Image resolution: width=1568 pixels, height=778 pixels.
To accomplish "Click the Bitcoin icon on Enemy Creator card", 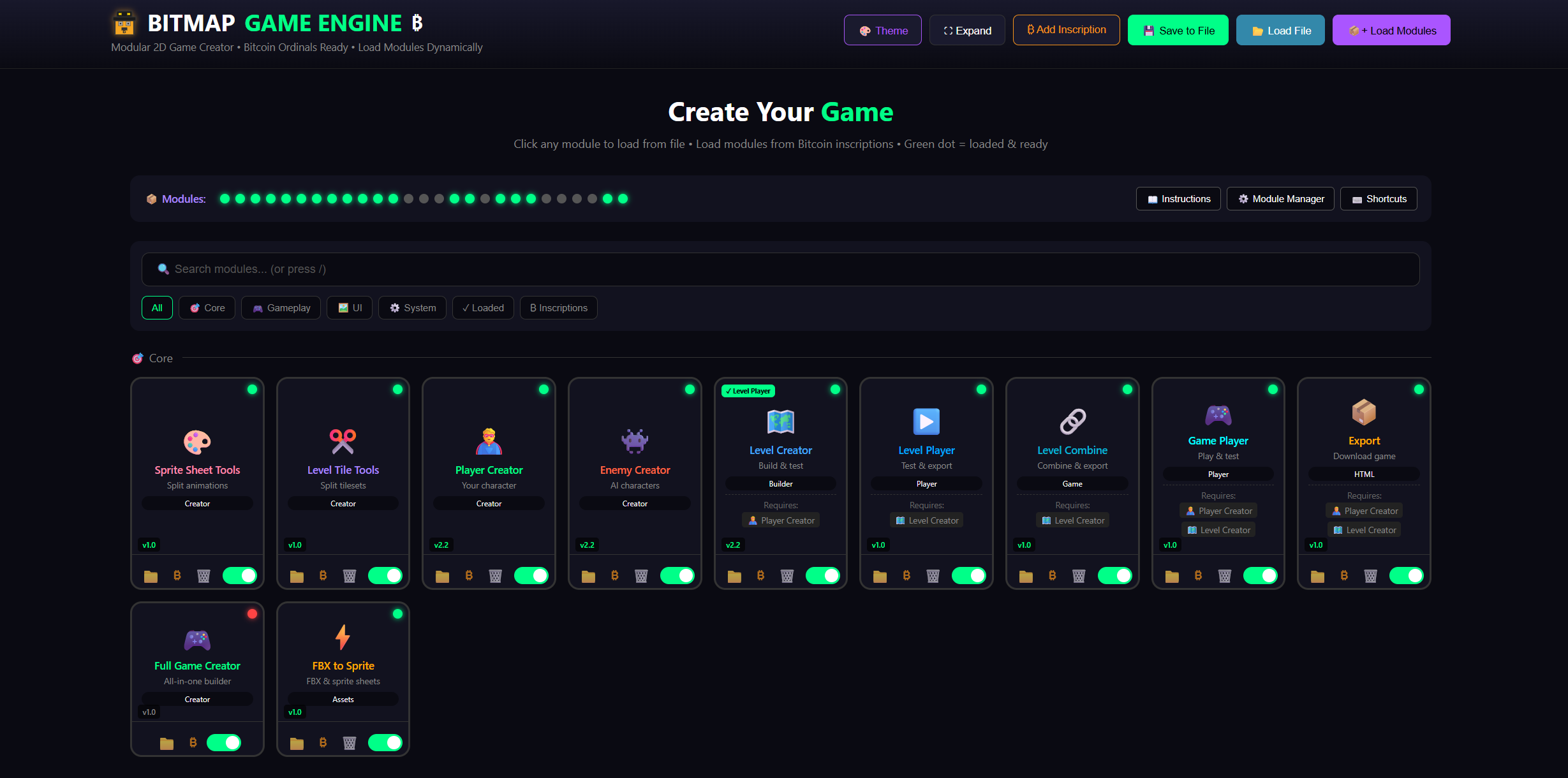I will 615,576.
